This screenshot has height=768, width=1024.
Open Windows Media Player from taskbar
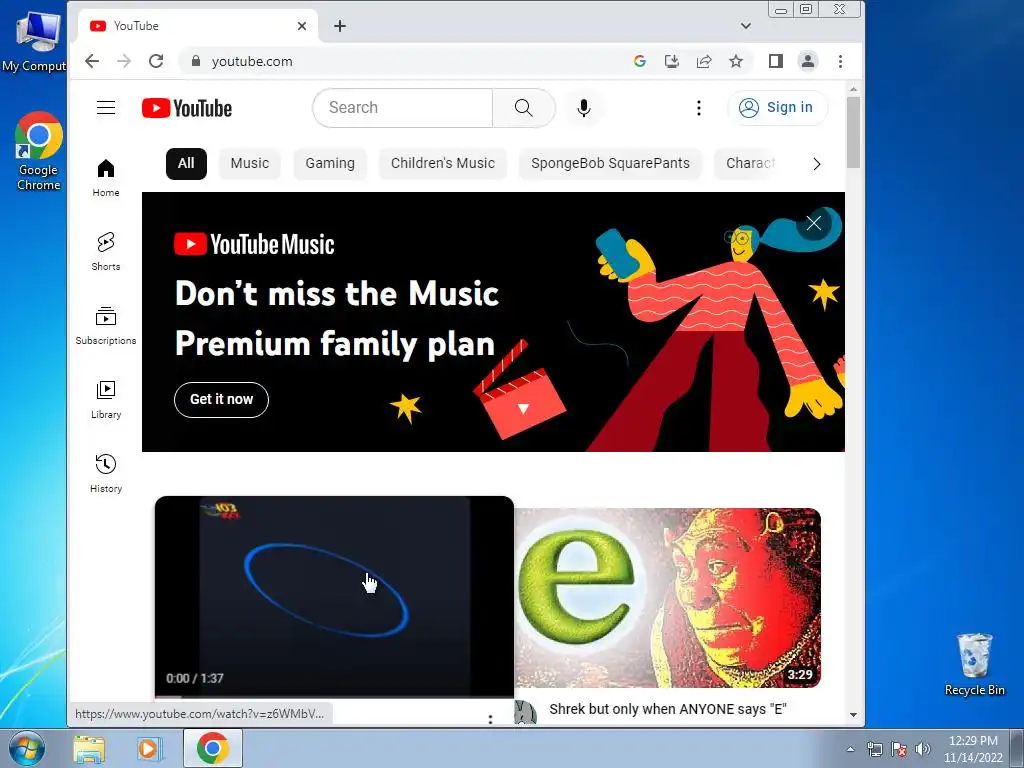point(148,748)
